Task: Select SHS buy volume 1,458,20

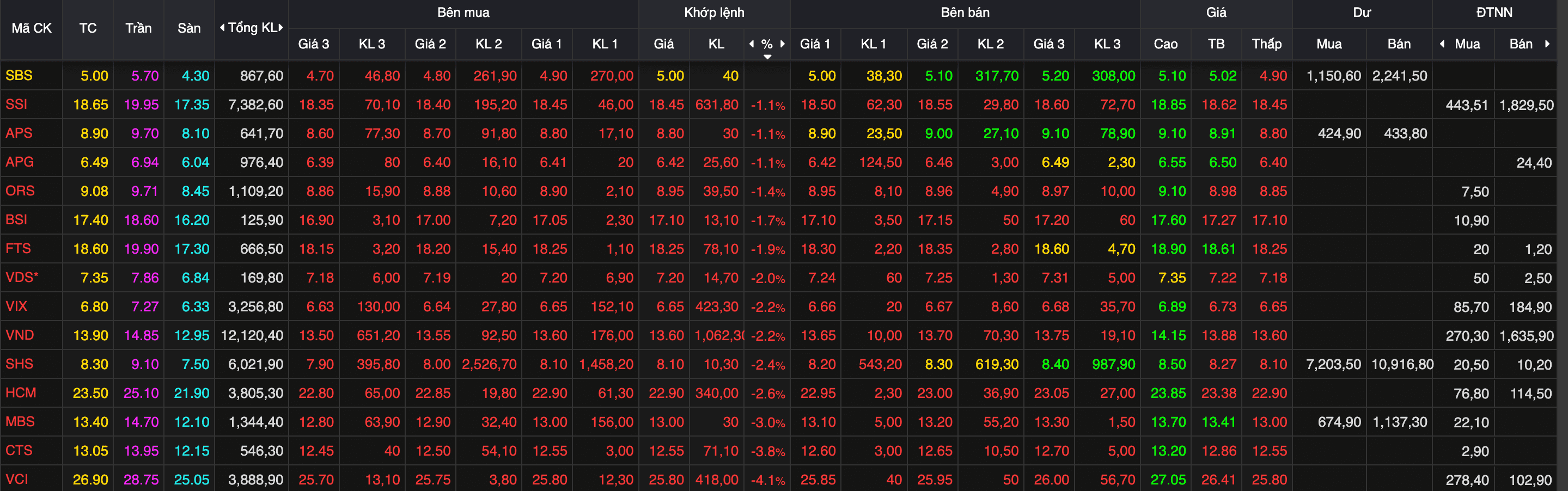Action: [606, 365]
